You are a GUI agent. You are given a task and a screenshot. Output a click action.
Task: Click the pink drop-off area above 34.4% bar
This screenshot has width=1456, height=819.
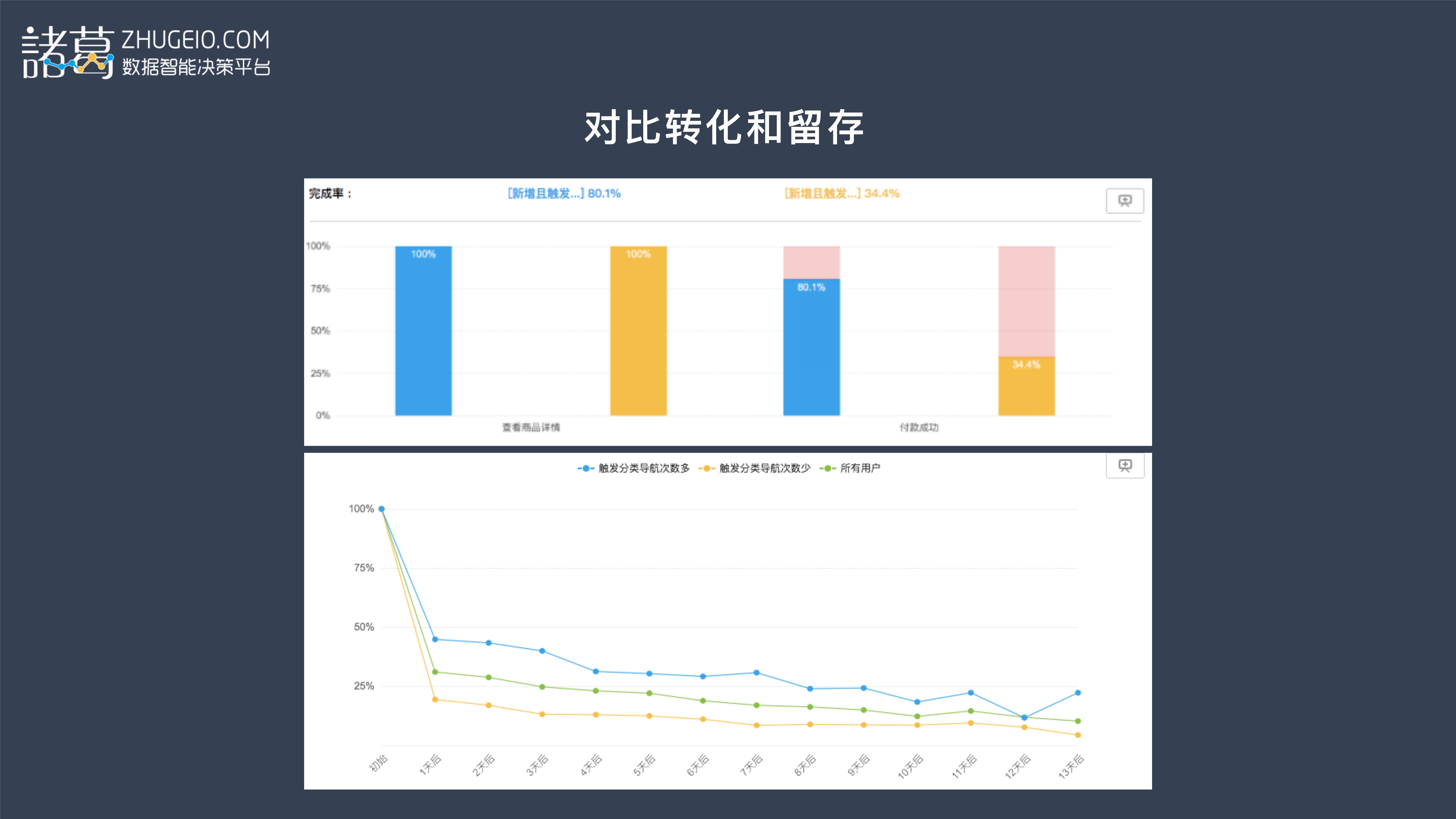point(1026,301)
